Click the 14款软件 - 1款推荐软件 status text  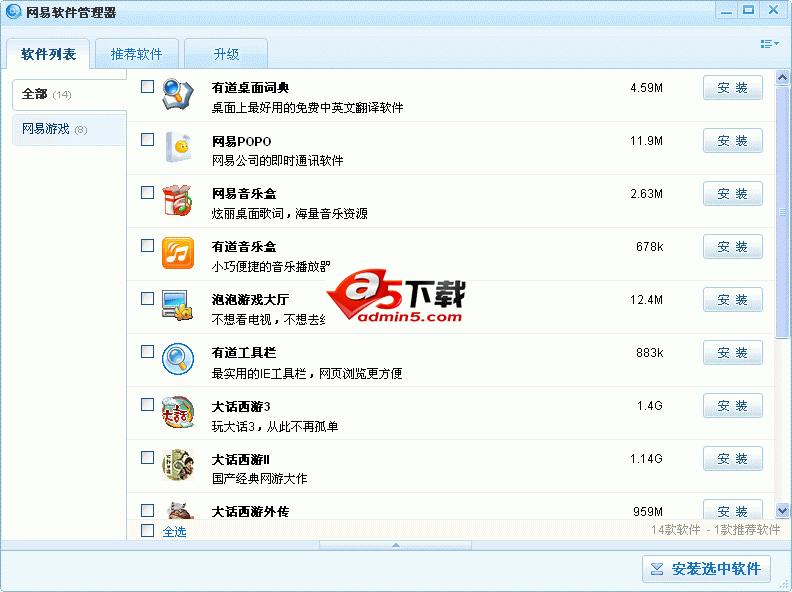coord(715,530)
